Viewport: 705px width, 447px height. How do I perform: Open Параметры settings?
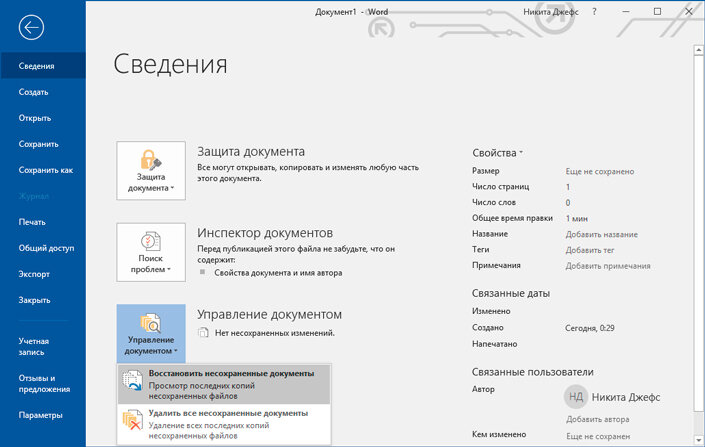pyautogui.click(x=43, y=415)
